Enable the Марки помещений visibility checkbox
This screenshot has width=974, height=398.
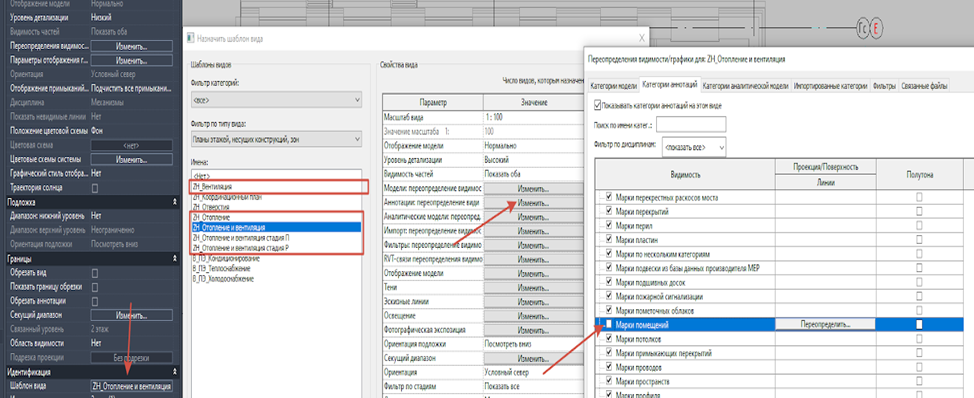click(610, 324)
